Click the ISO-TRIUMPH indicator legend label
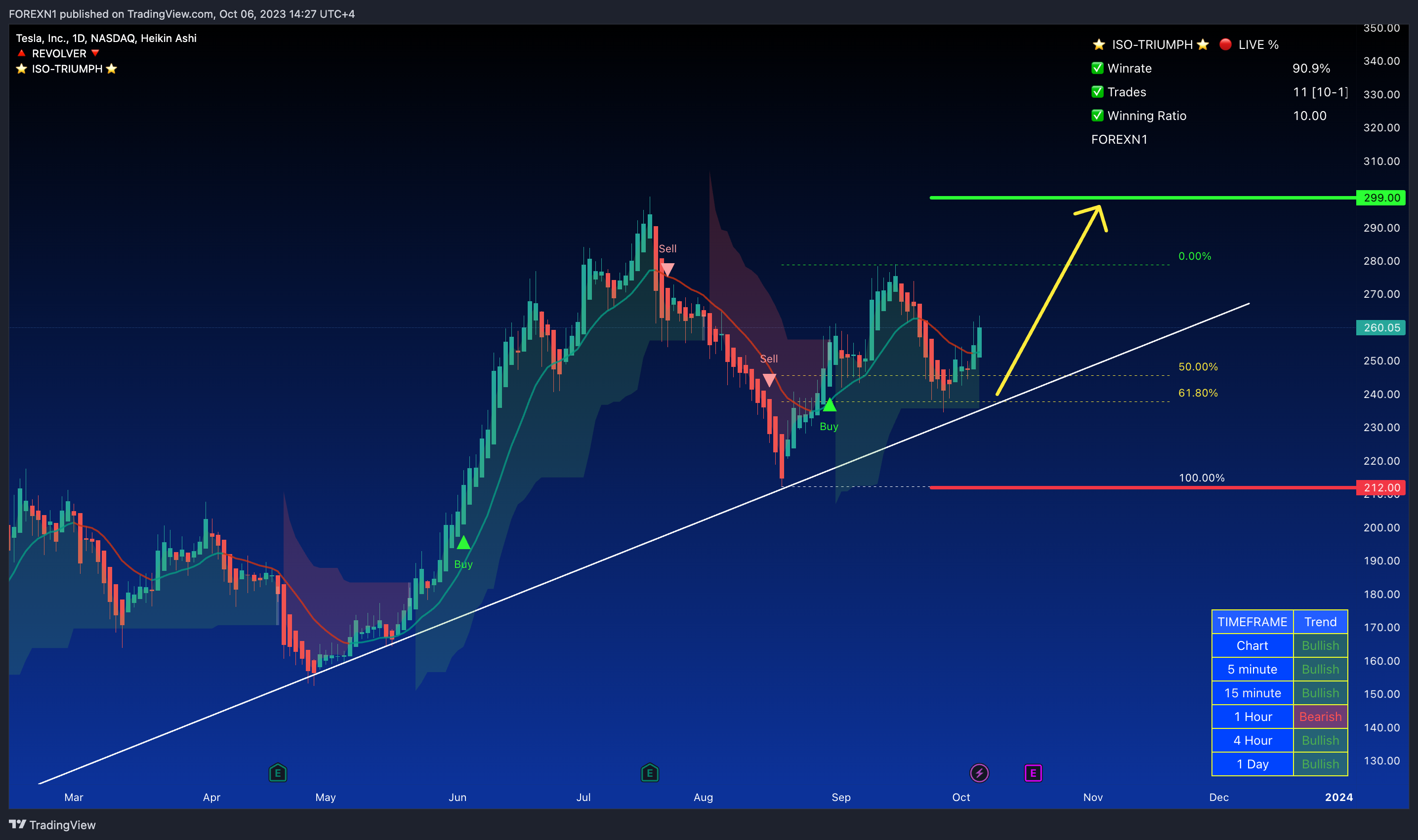Viewport: 1418px width, 840px height. coord(67,69)
